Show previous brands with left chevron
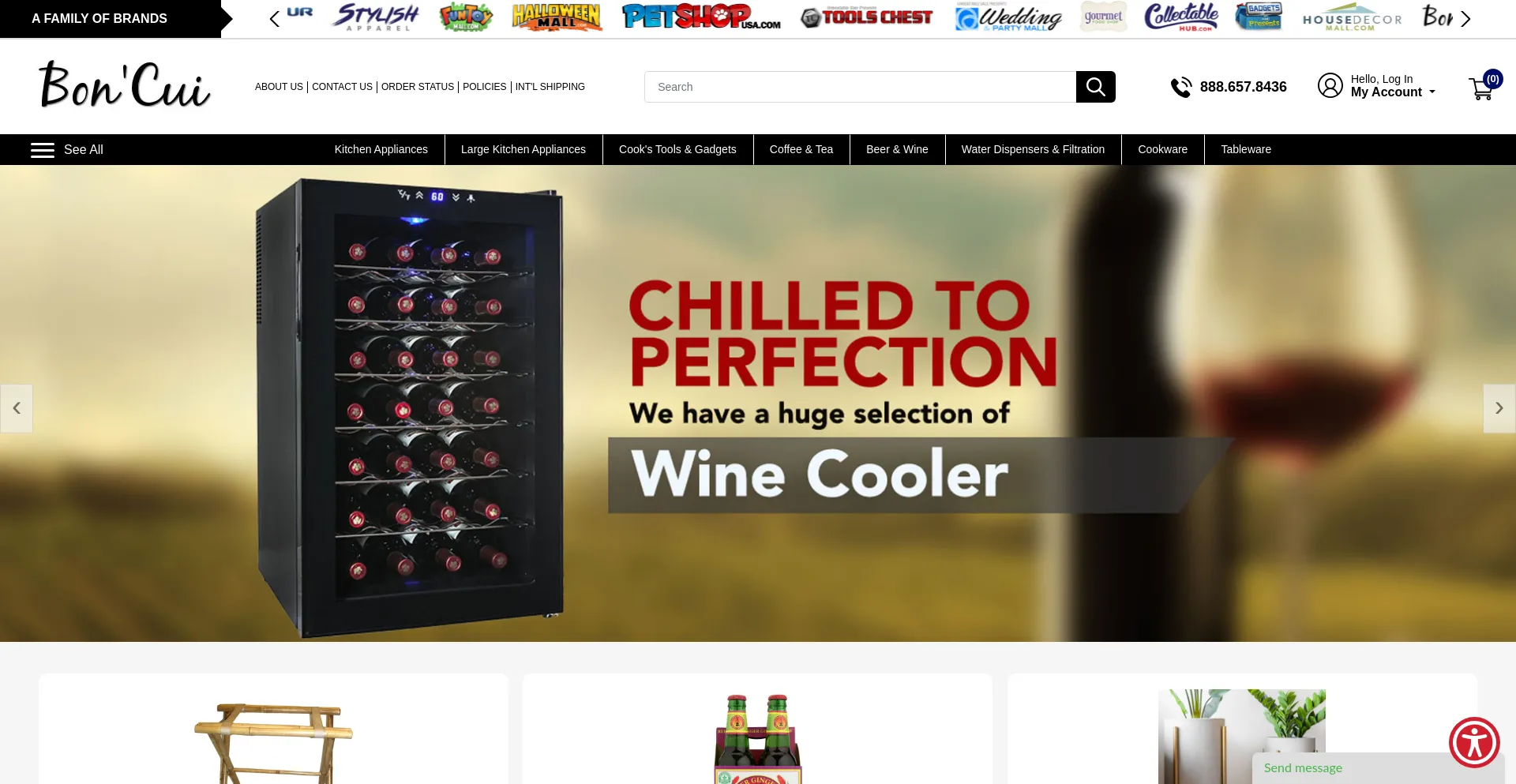Image resolution: width=1516 pixels, height=784 pixels. coord(274,19)
